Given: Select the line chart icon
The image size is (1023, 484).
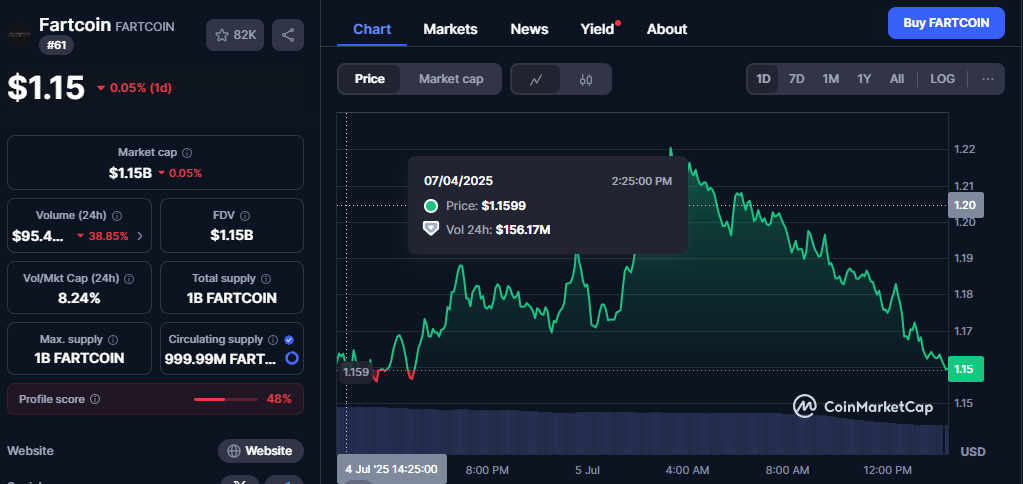Looking at the screenshot, I should tap(536, 80).
